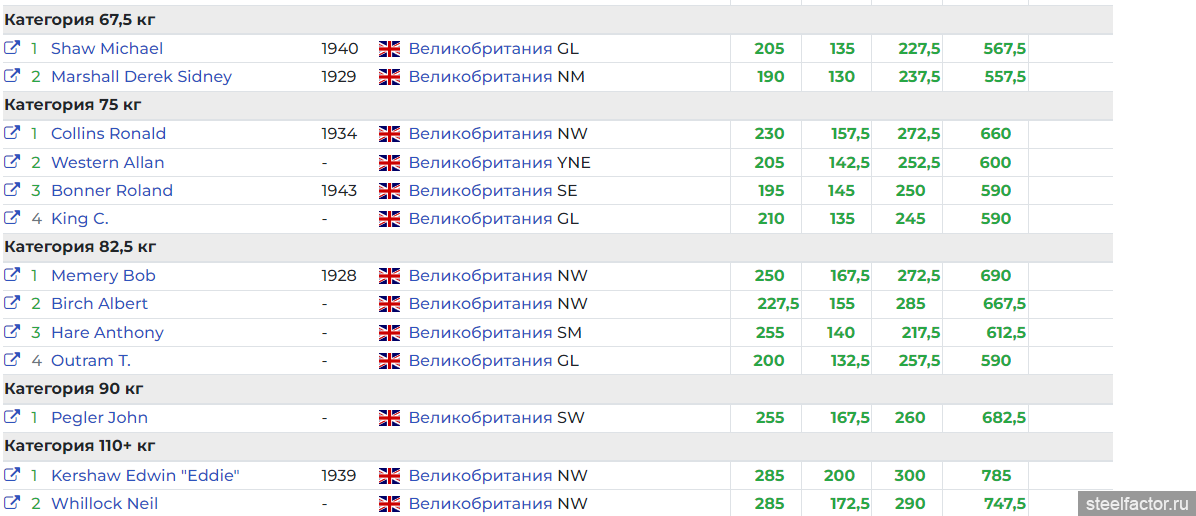Click external link icon for Hare Anthony
The width and height of the screenshot is (1196, 516).
12,332
